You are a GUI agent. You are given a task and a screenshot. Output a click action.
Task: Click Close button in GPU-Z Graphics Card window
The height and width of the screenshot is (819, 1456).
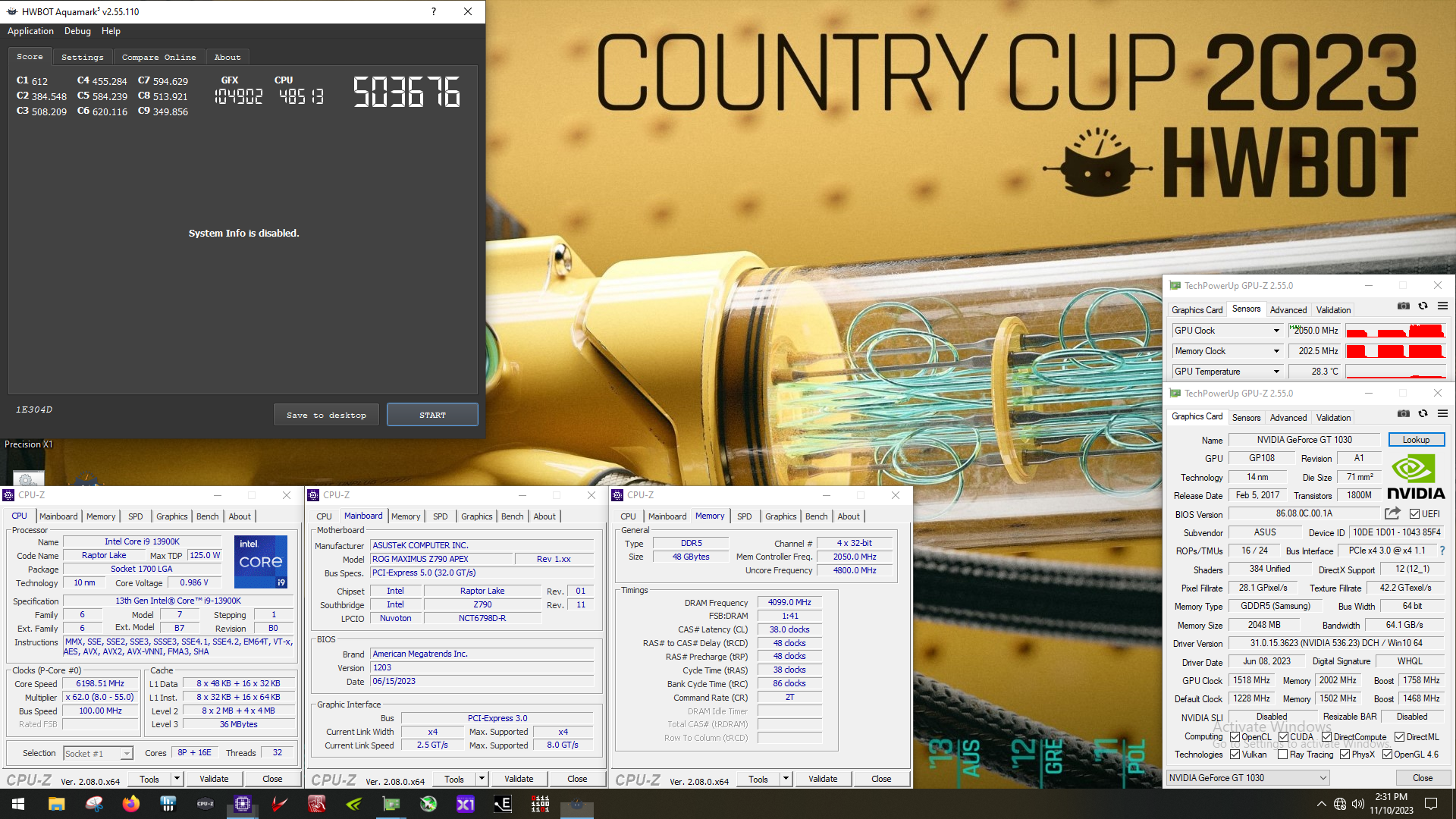1423,778
